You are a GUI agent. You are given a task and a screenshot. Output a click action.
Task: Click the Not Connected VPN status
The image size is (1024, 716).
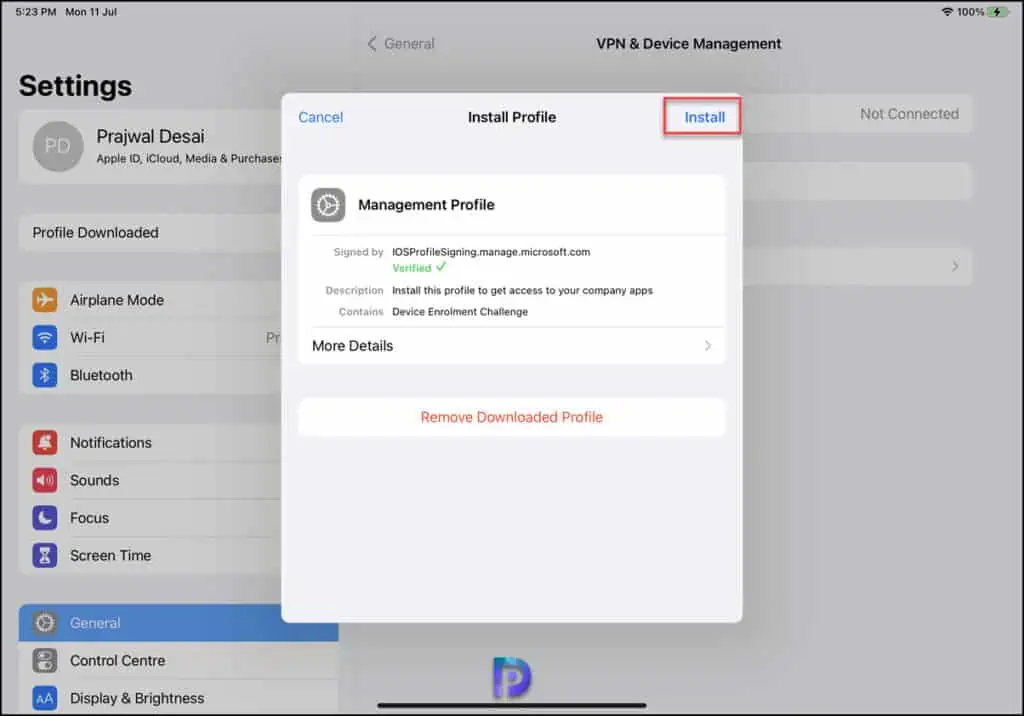pyautogui.click(x=909, y=114)
